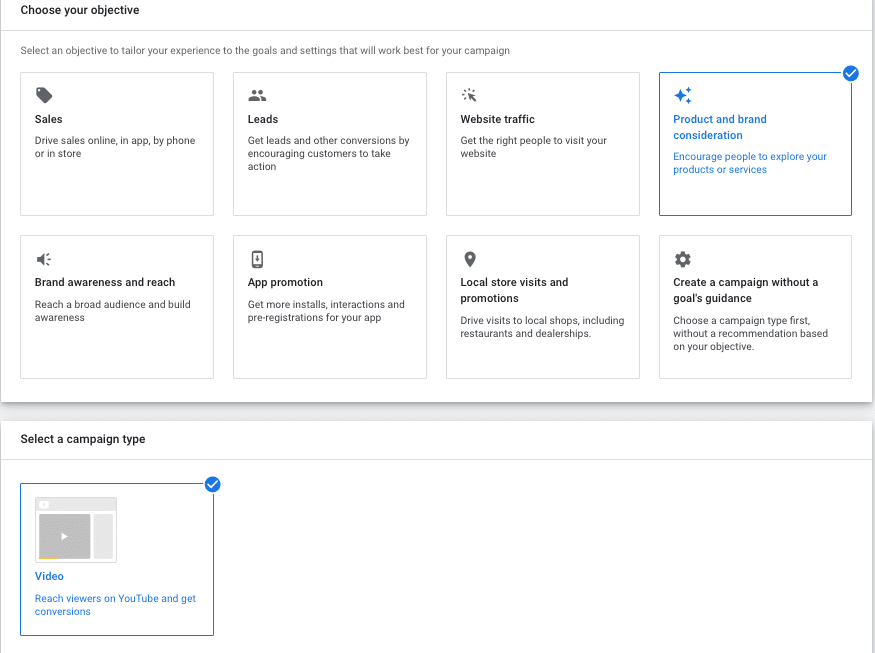Screen dimensions: 875x653
Task: Click the Sales price tag icon
Action: [44, 94]
